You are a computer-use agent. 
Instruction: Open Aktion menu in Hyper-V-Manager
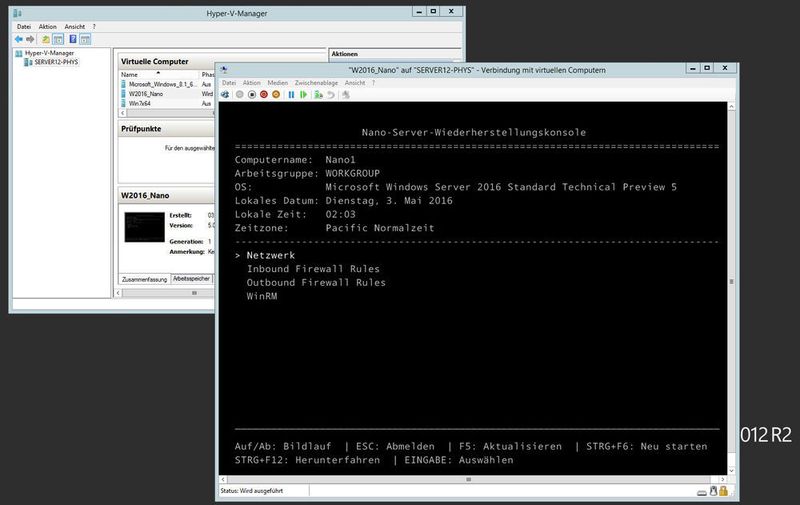point(47,27)
